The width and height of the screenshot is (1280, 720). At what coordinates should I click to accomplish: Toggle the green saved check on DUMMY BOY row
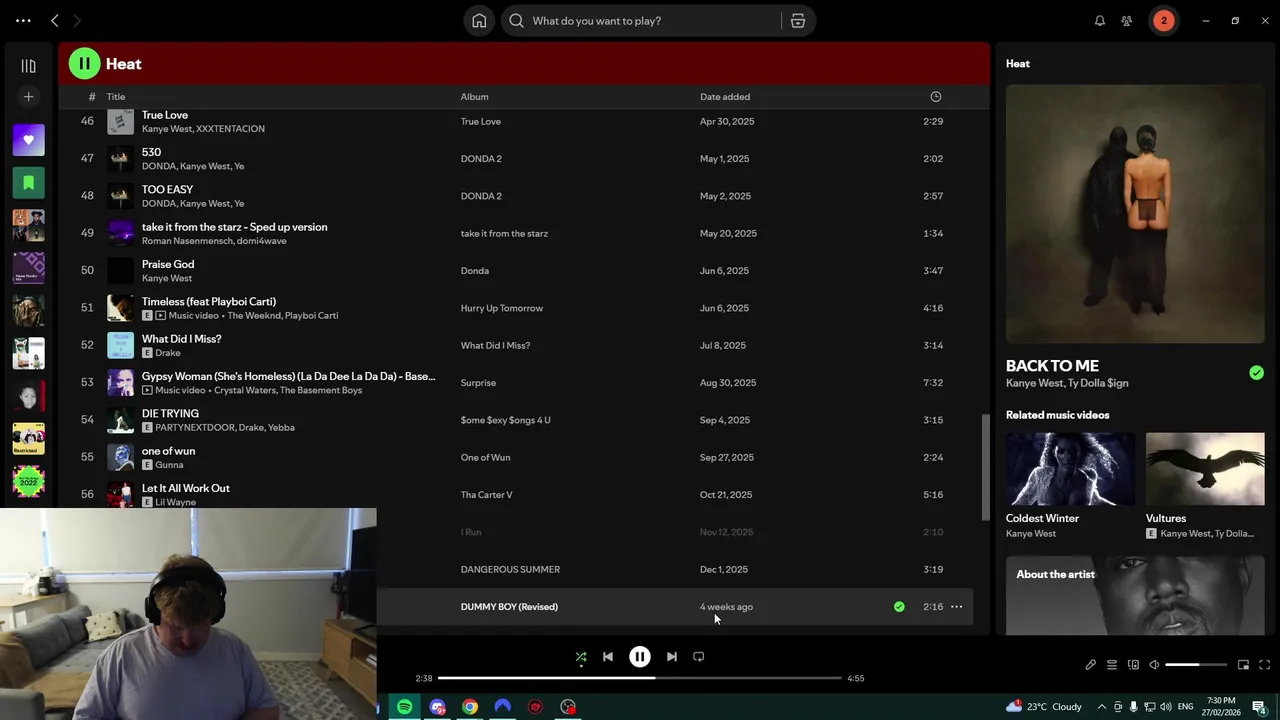tap(899, 607)
